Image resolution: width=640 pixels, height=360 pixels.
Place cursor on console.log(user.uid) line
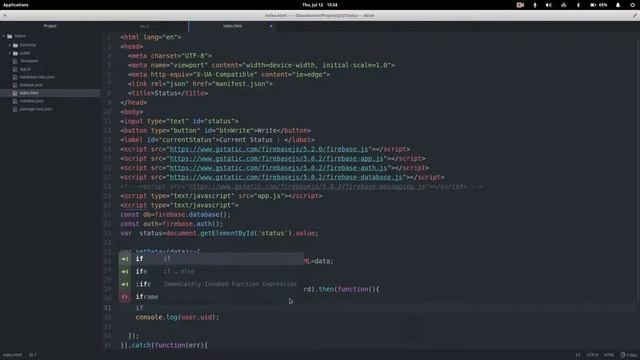pos(177,317)
